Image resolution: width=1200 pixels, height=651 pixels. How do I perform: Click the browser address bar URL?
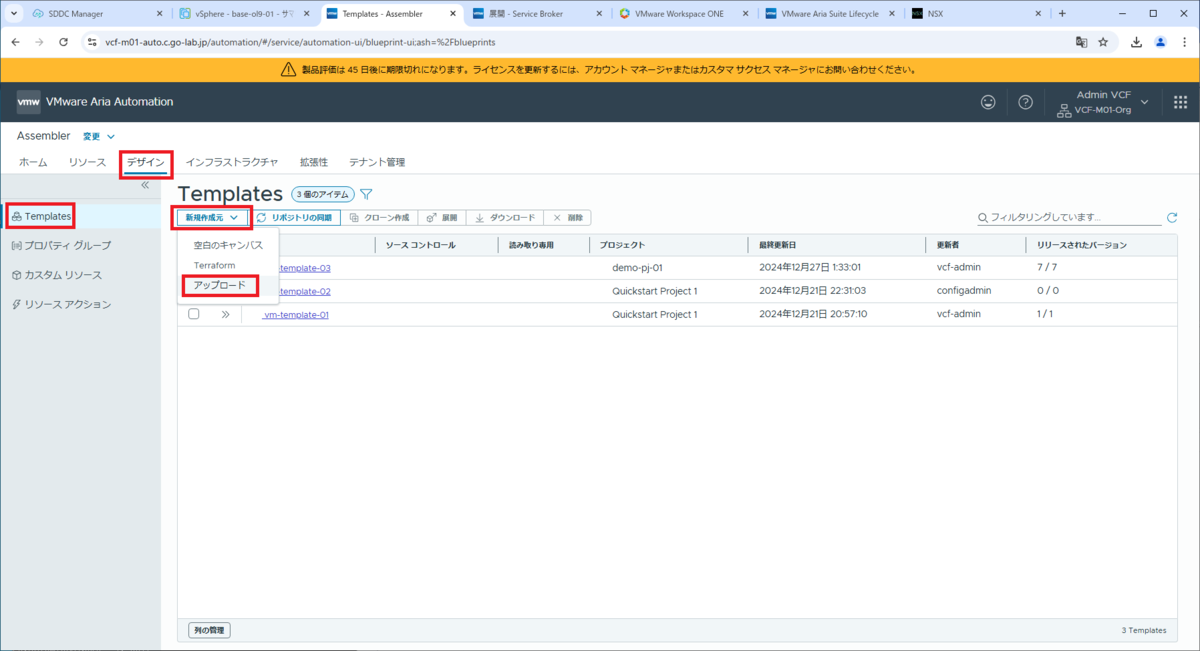point(300,42)
